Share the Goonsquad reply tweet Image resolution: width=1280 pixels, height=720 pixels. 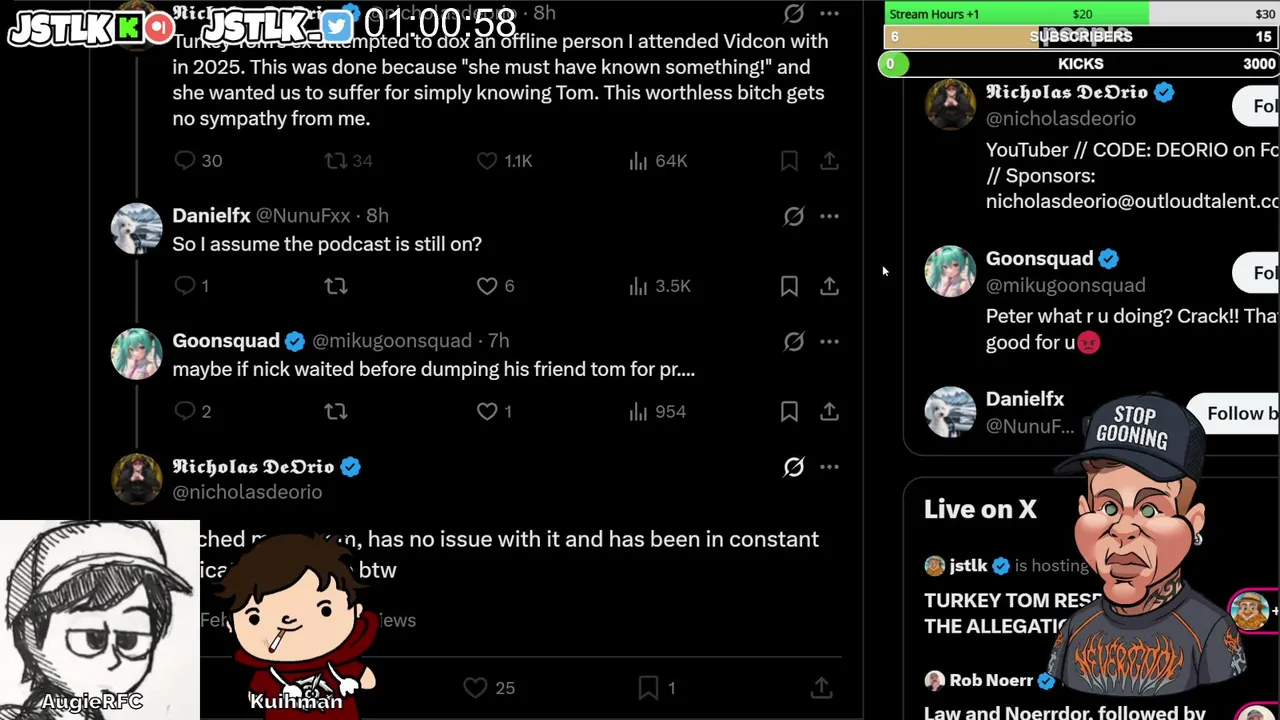(x=829, y=411)
